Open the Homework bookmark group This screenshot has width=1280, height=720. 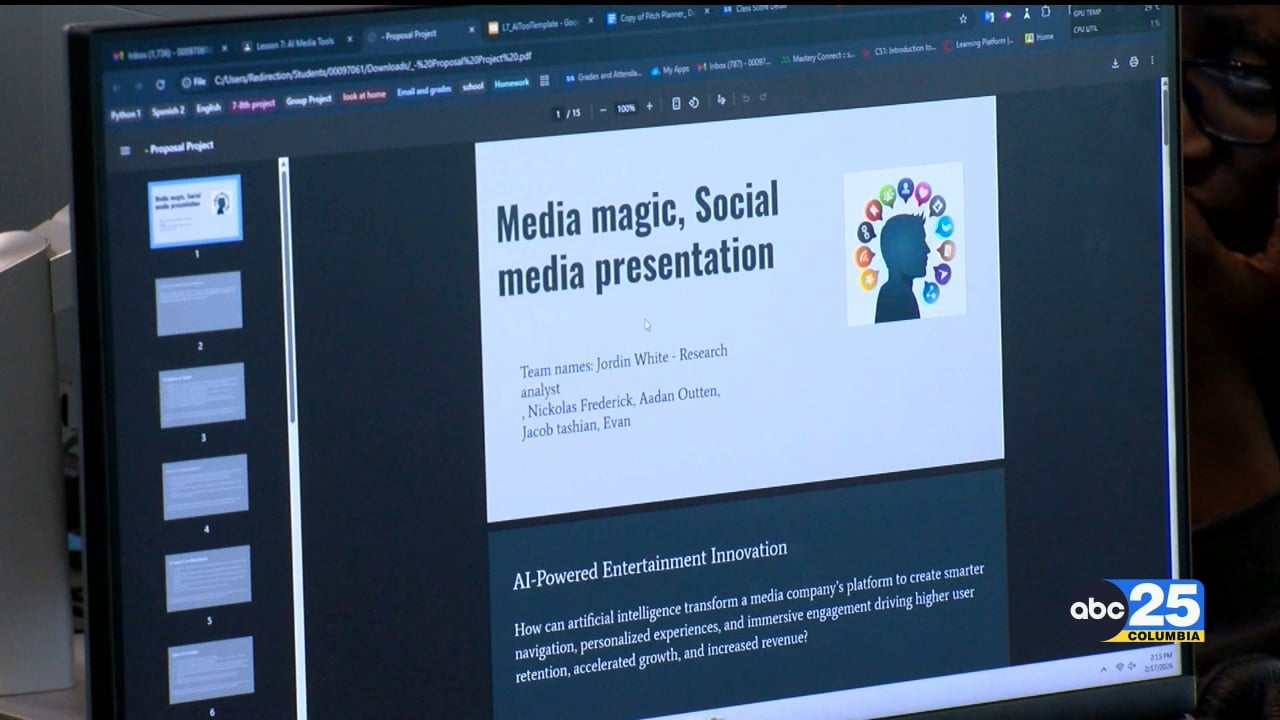511,84
